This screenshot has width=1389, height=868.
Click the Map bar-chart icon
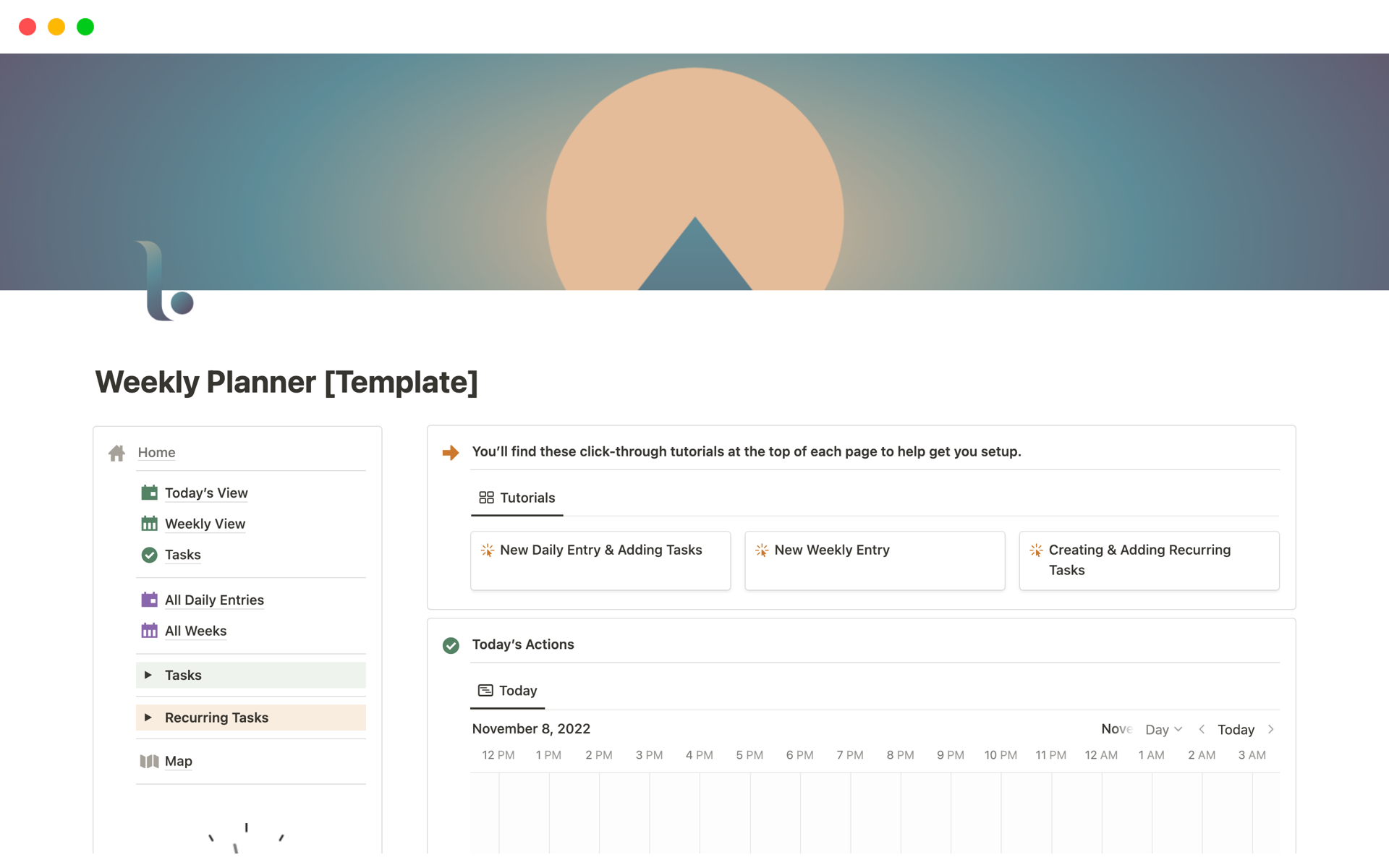point(149,761)
